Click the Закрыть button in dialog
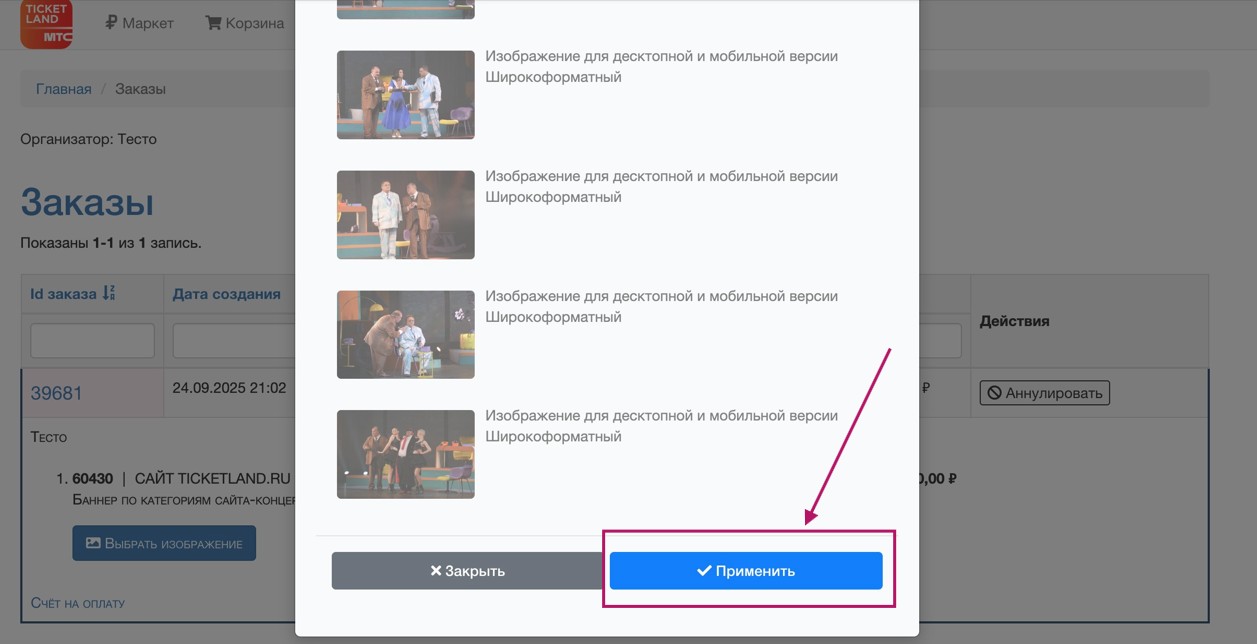Viewport: 1257px width, 644px height. pos(468,571)
